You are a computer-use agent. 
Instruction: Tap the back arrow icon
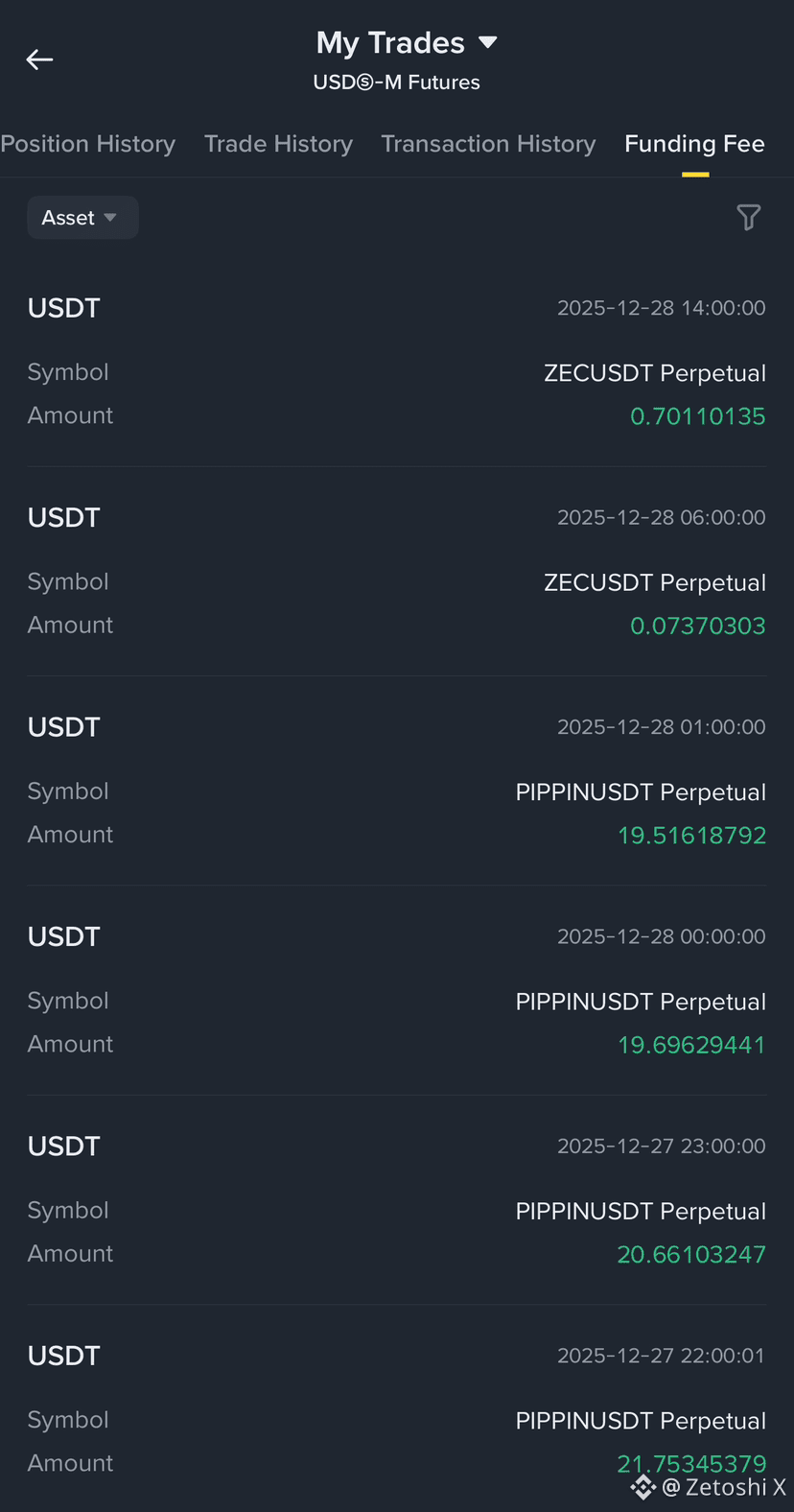(x=39, y=59)
